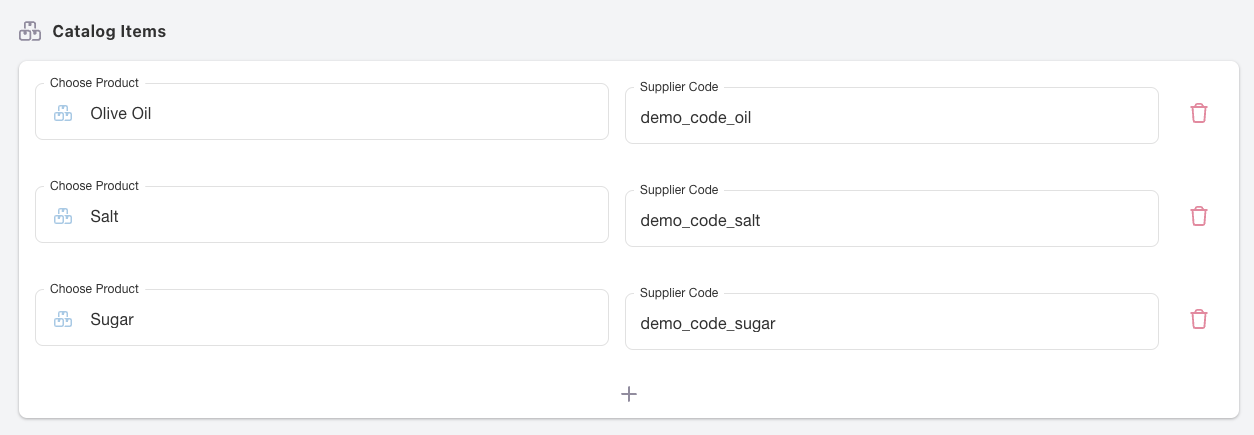Click the Catalog Items section heading

point(109,31)
